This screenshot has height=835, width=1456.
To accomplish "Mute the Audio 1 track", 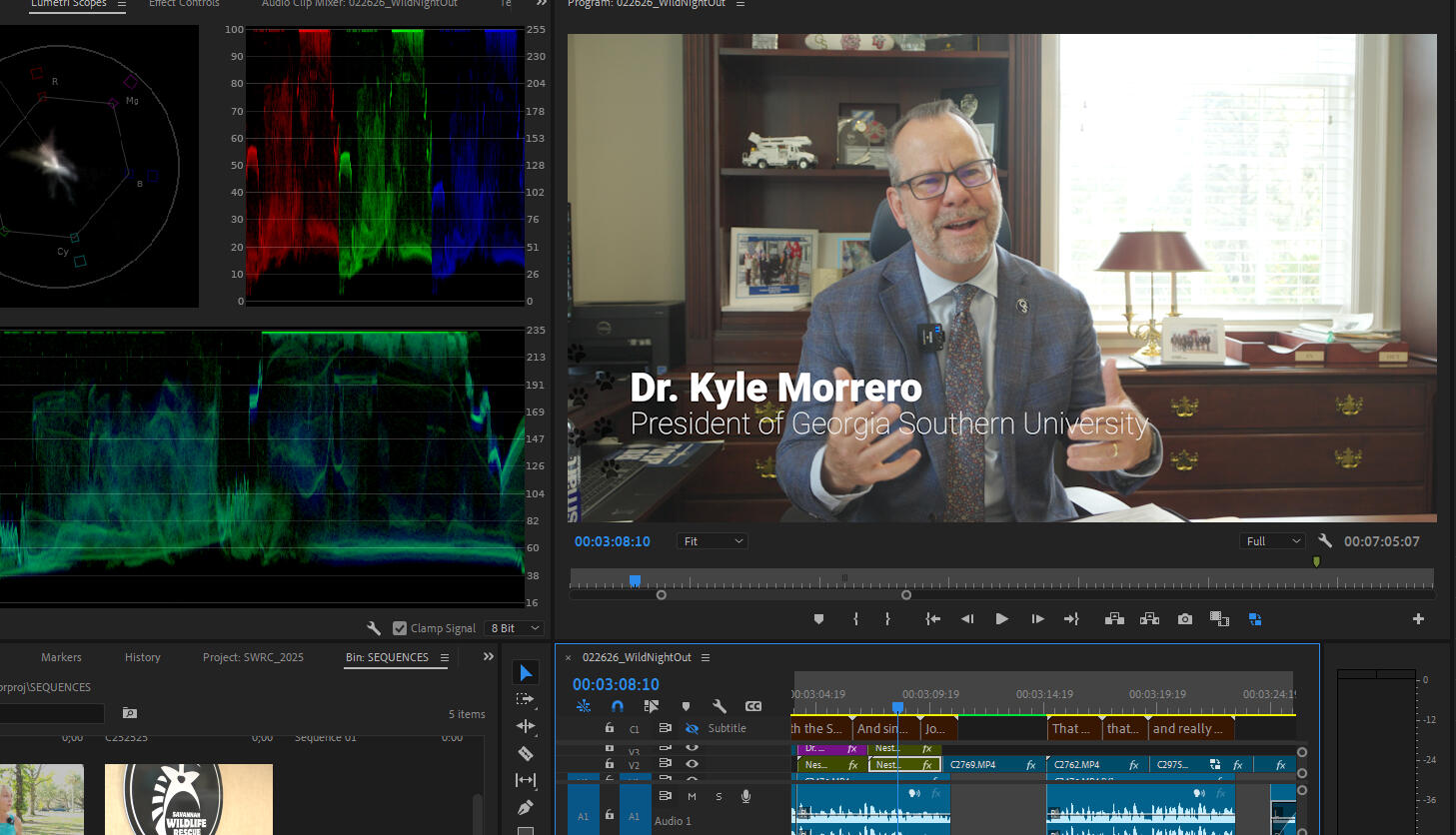I will pyautogui.click(x=692, y=796).
